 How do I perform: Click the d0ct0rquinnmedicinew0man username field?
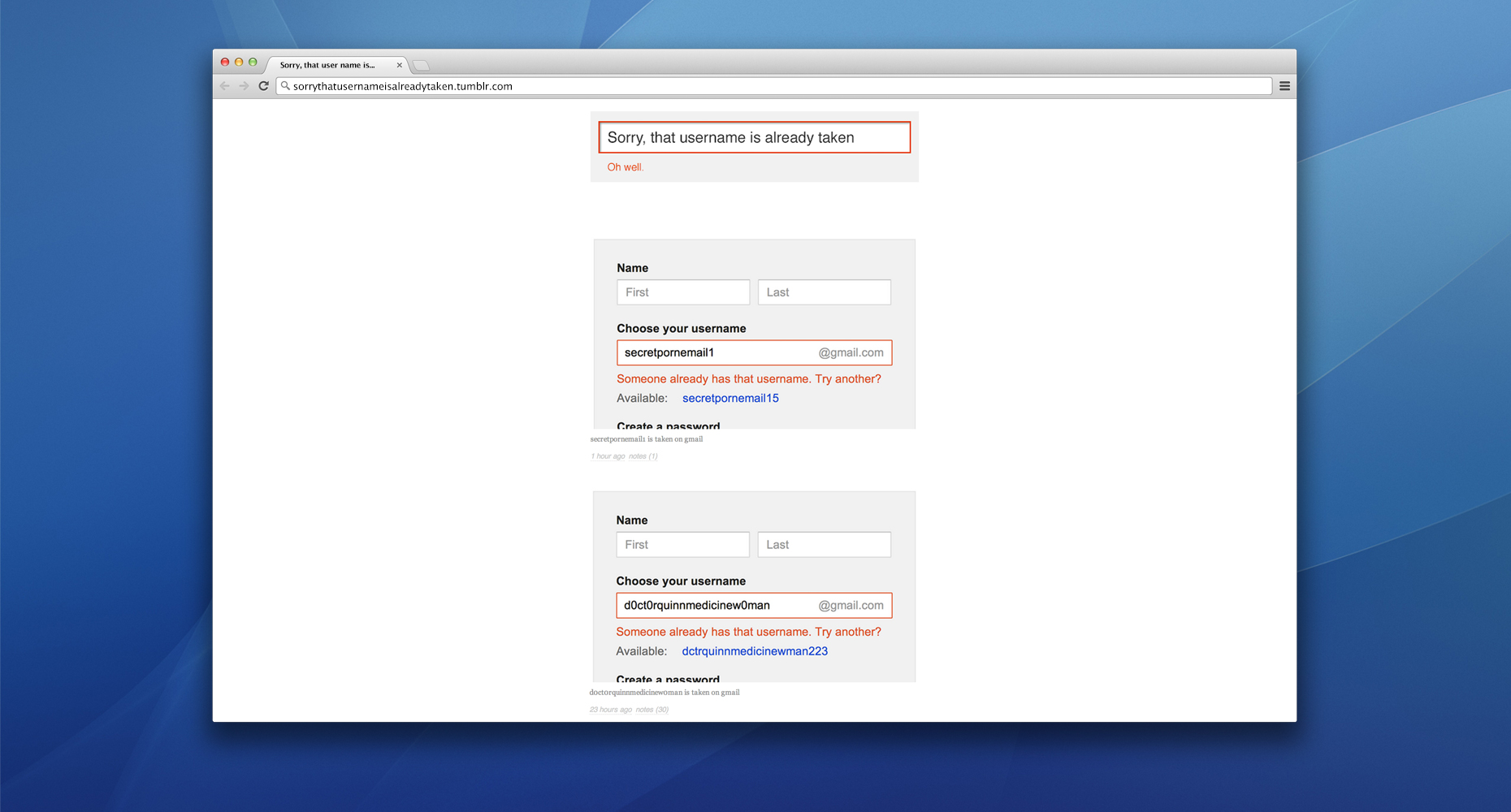[x=754, y=605]
